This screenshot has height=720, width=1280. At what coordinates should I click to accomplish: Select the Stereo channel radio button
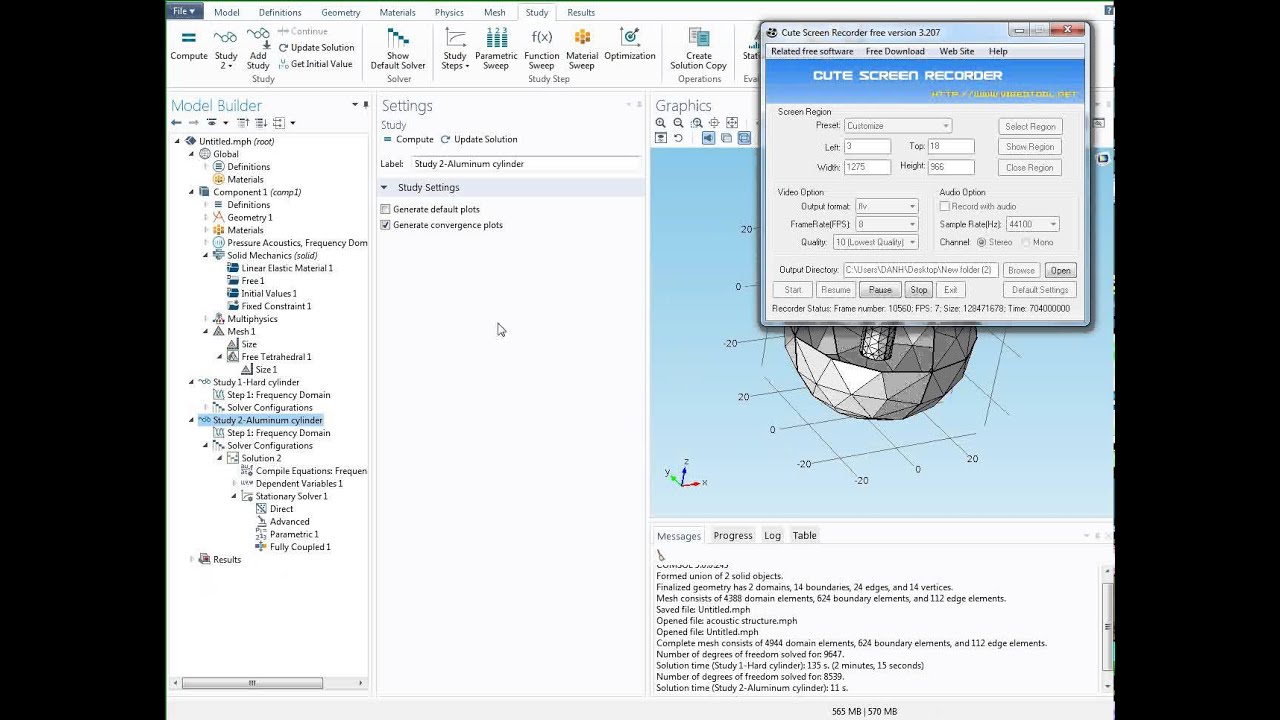[981, 242]
